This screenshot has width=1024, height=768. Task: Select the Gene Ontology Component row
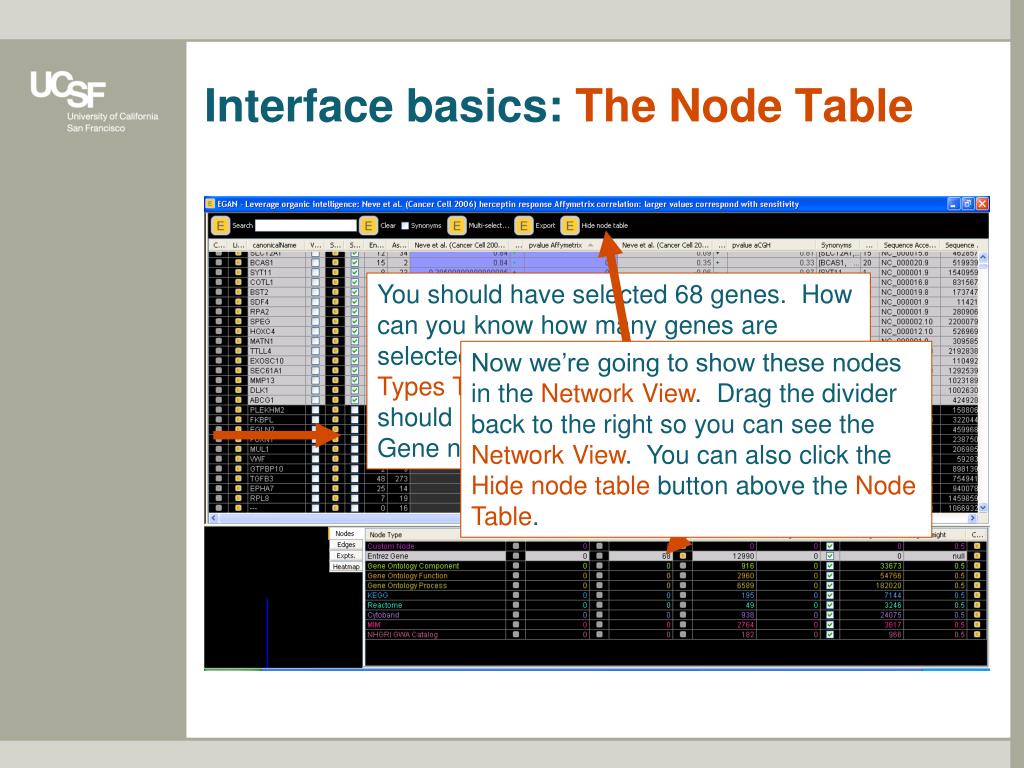tap(676, 566)
